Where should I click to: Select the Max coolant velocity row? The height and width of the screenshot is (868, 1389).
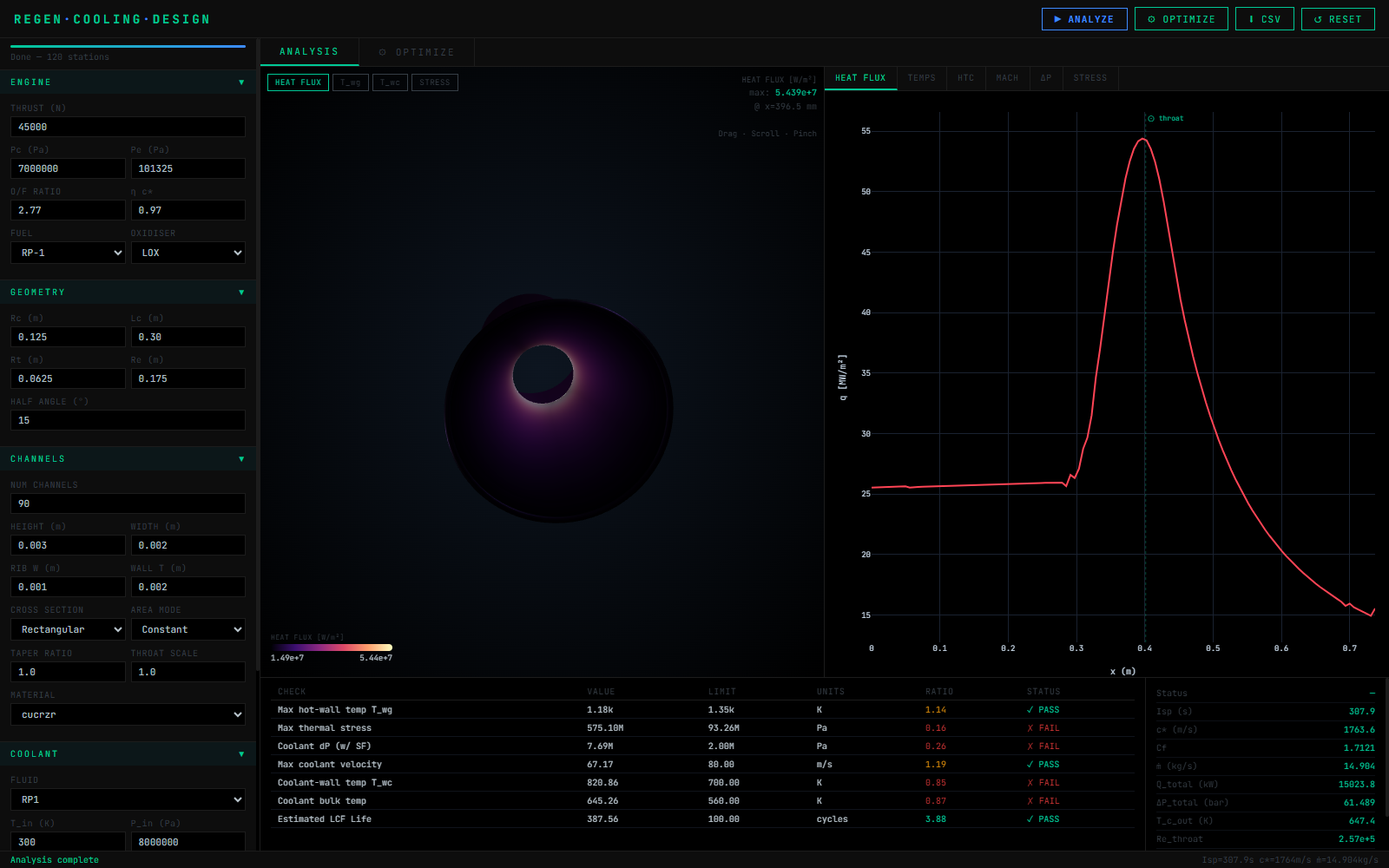pyautogui.click(x=702, y=765)
